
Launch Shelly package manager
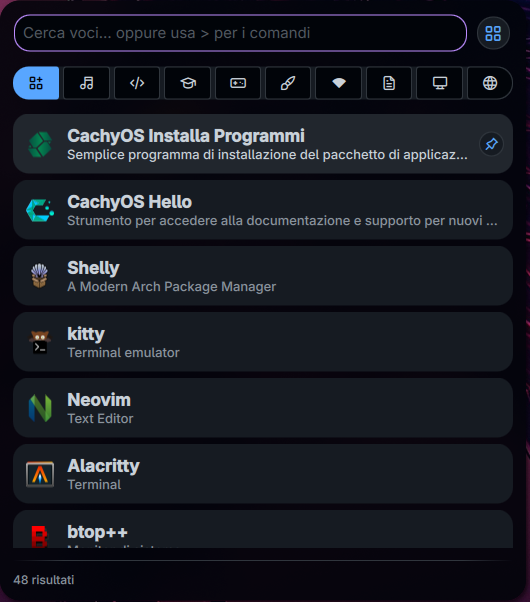point(263,276)
